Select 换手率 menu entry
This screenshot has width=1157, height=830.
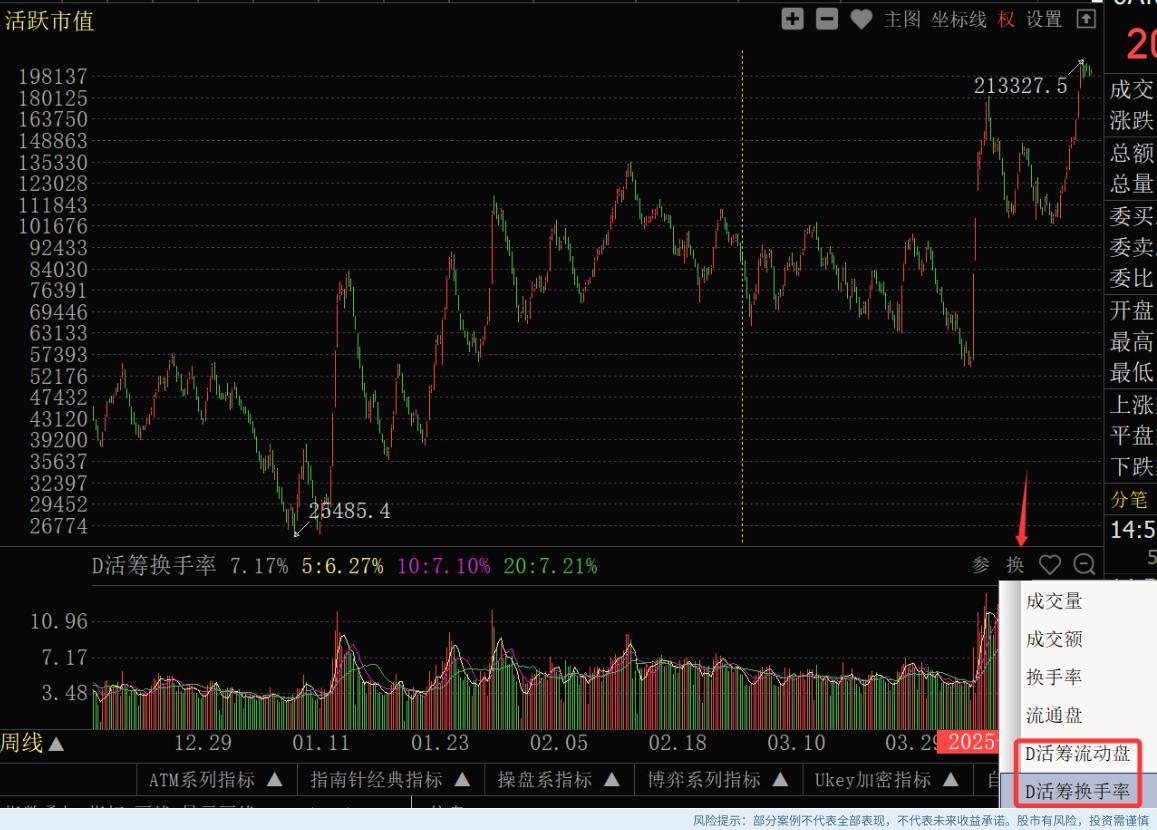pyautogui.click(x=1054, y=677)
